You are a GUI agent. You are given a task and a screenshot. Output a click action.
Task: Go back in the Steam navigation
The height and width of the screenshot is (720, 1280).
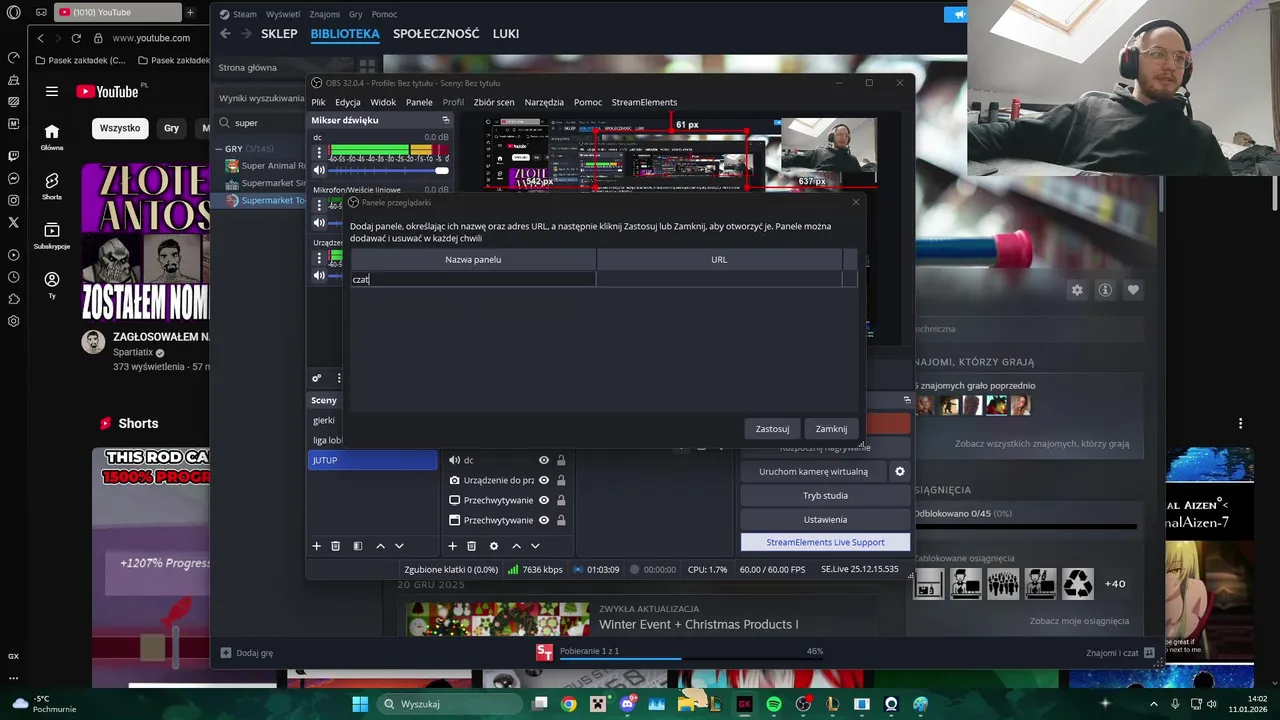coord(225,33)
